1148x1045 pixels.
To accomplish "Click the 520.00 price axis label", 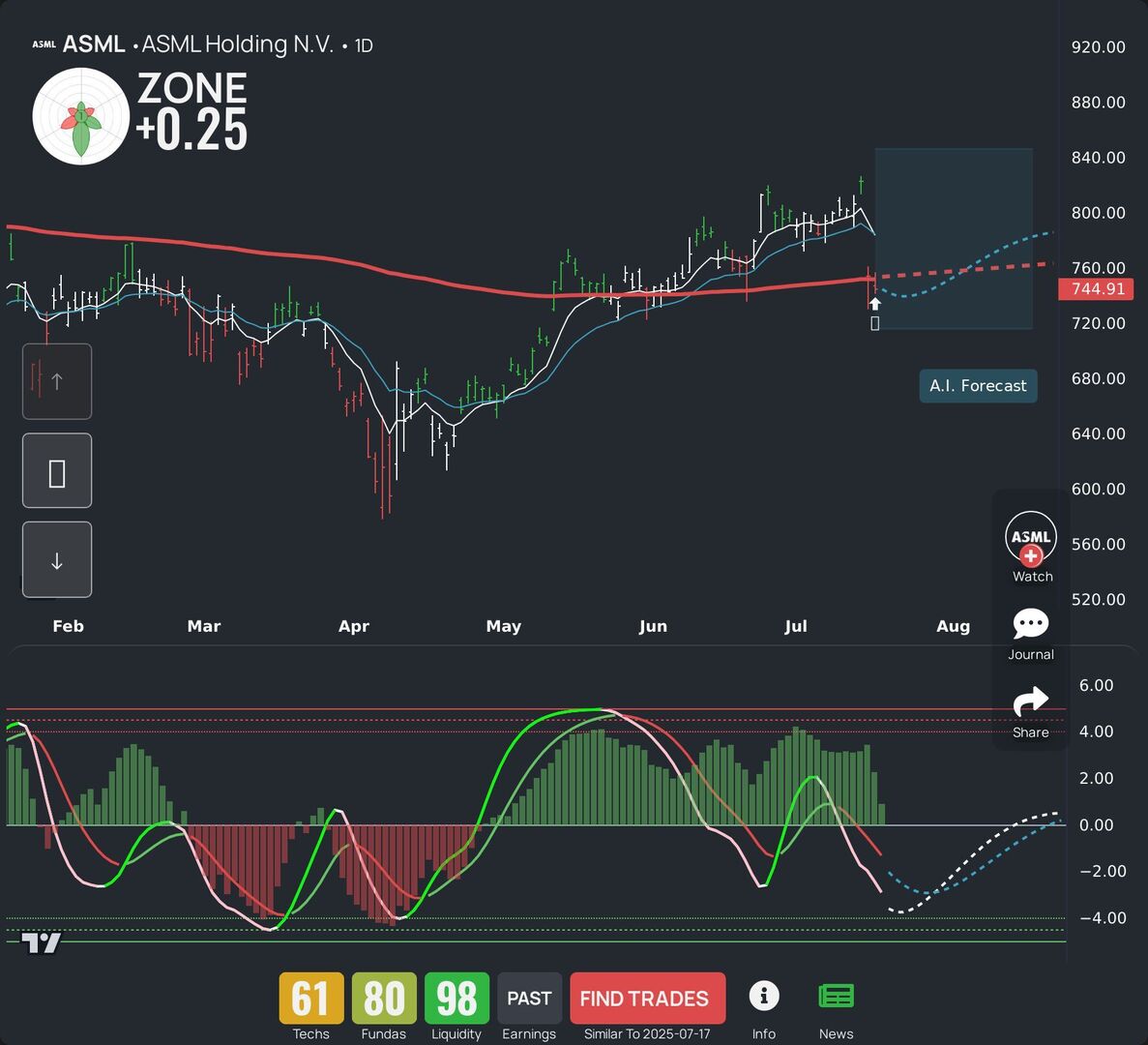I will pos(1099,600).
